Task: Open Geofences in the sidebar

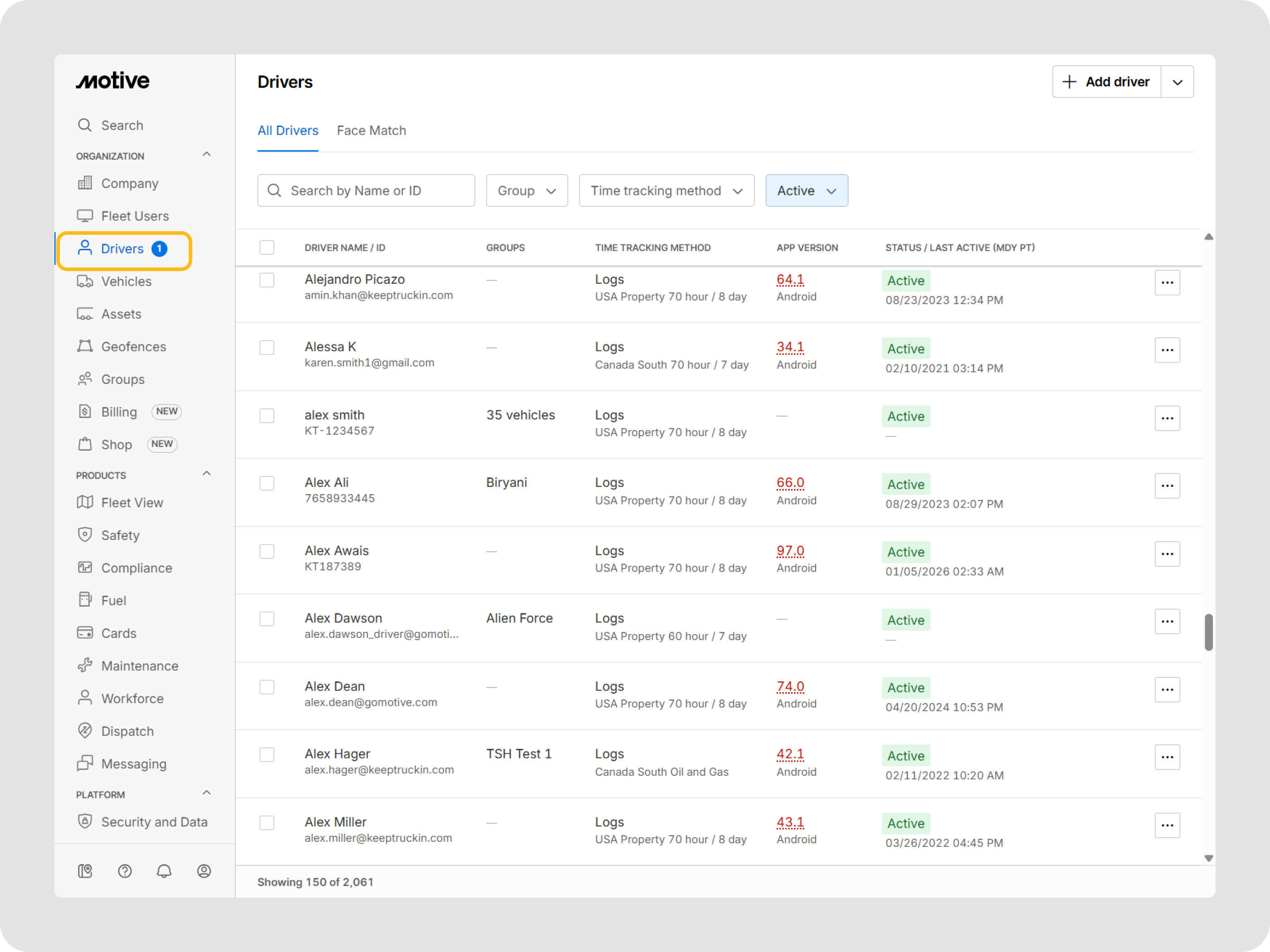Action: tap(133, 347)
